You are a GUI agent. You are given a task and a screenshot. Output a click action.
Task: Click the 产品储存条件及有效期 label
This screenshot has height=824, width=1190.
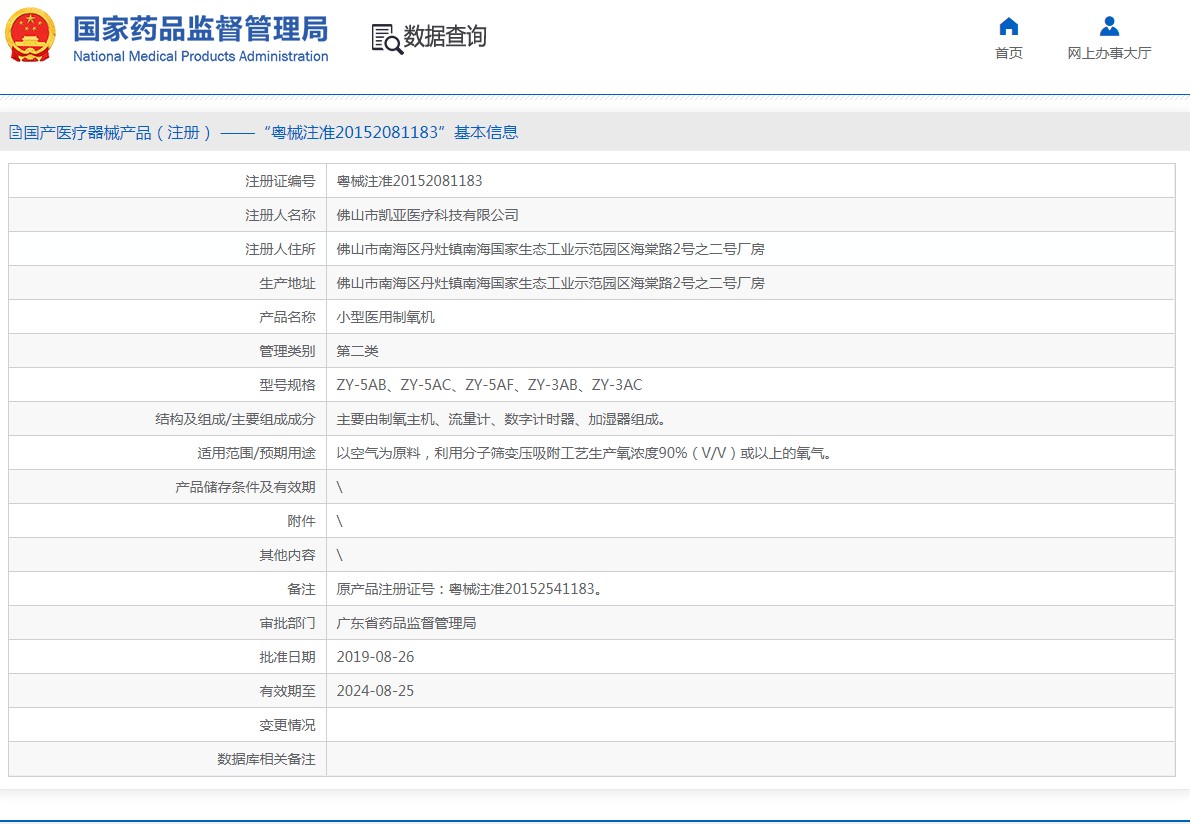pyautogui.click(x=245, y=487)
